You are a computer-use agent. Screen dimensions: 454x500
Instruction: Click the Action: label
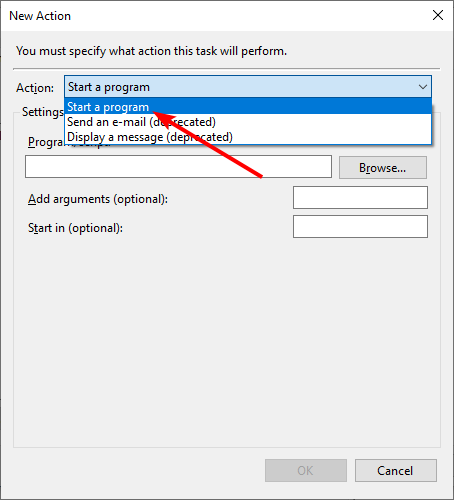coord(35,88)
